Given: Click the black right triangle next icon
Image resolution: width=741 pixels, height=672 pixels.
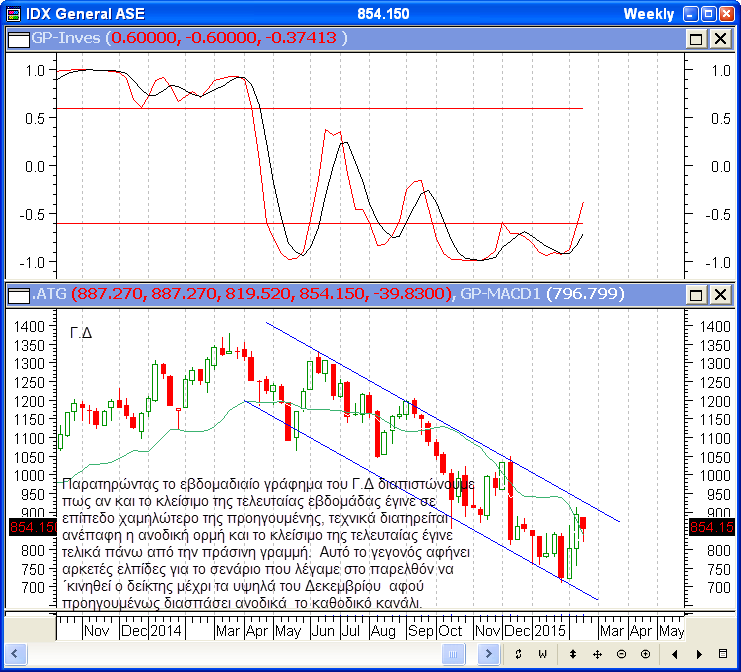Looking at the screenshot, I should pyautogui.click(x=699, y=654).
